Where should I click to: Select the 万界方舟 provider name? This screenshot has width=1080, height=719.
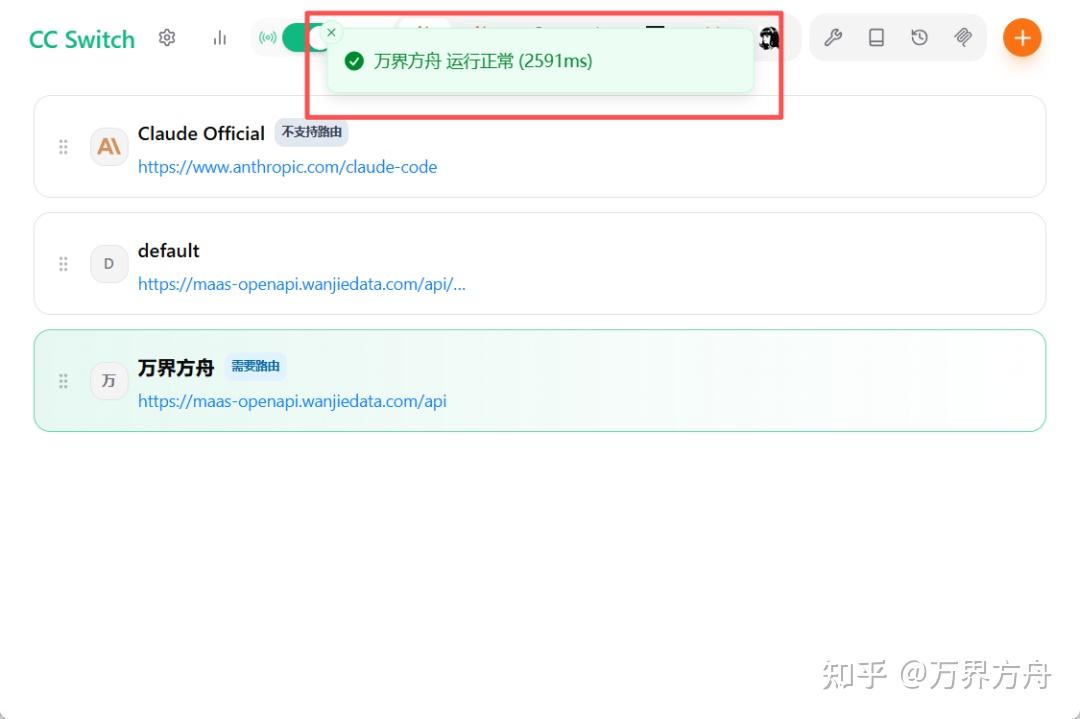point(176,368)
